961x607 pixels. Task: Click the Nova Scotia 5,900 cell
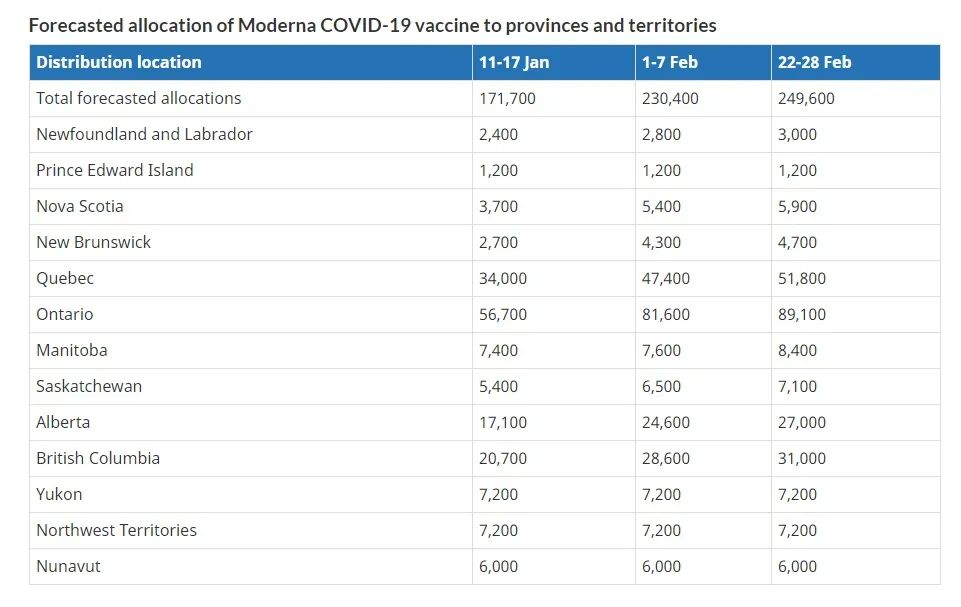coord(797,206)
